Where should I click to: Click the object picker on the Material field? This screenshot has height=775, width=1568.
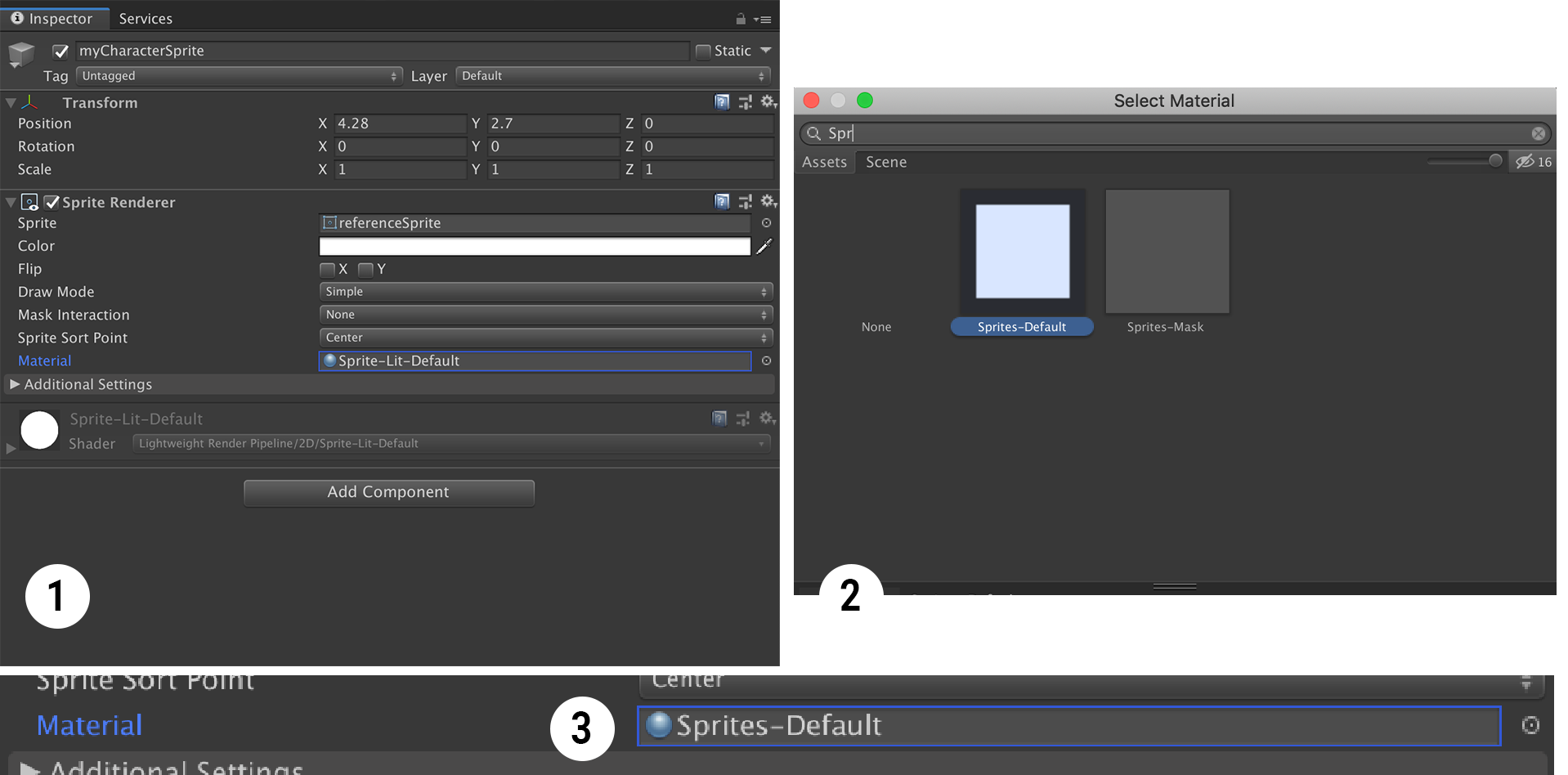(765, 361)
